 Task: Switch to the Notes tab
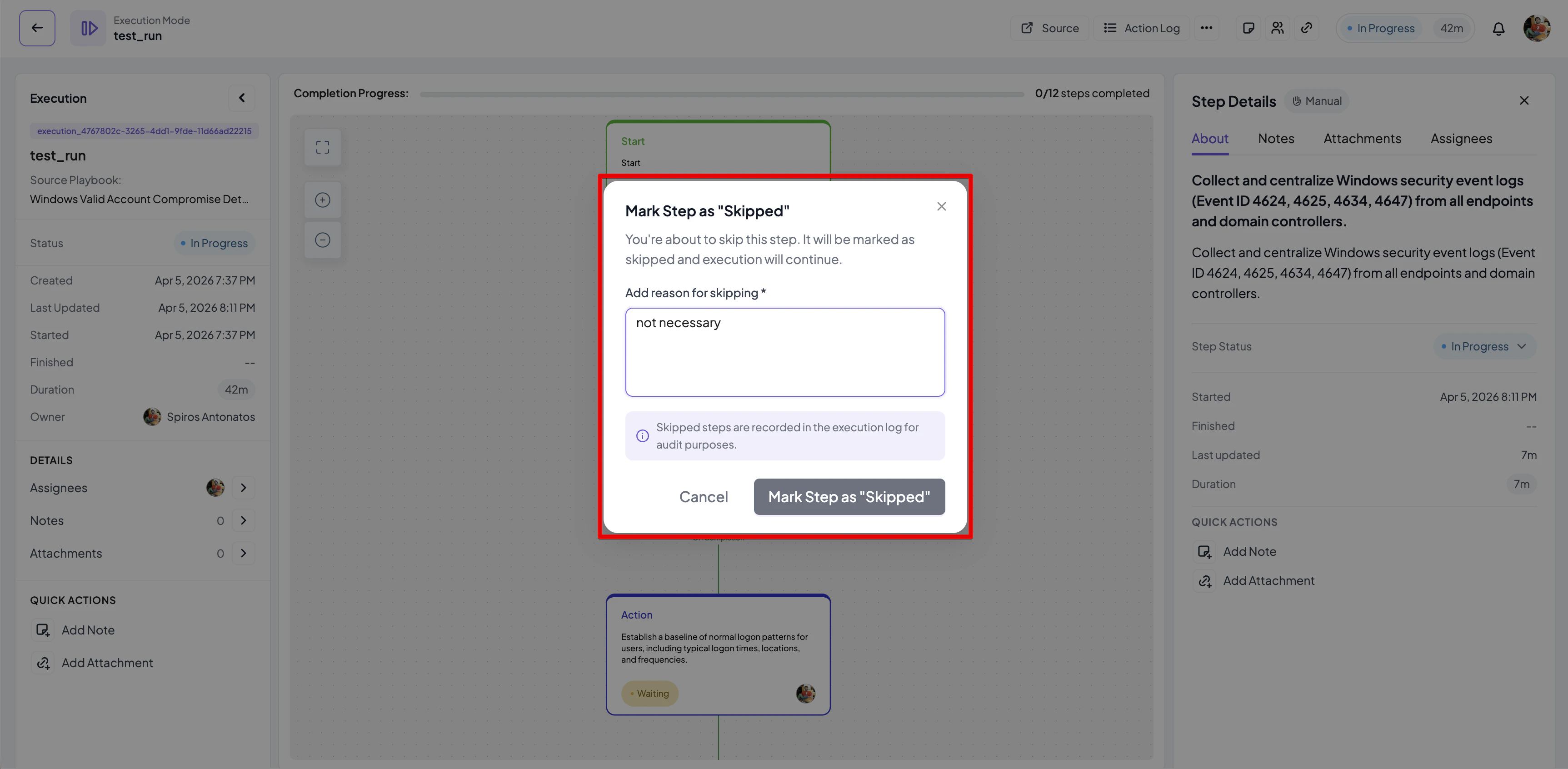[x=1276, y=139]
